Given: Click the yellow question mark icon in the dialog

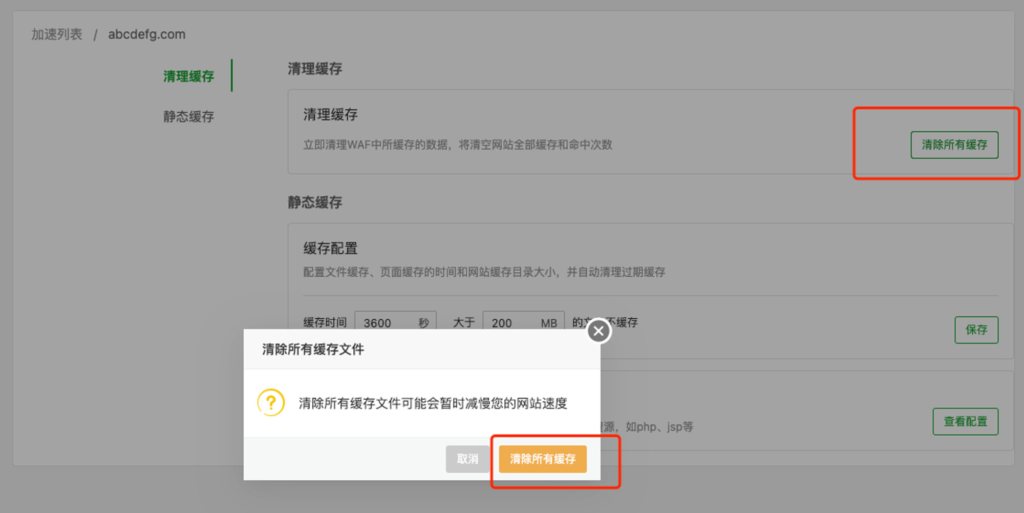Looking at the screenshot, I should pyautogui.click(x=271, y=403).
